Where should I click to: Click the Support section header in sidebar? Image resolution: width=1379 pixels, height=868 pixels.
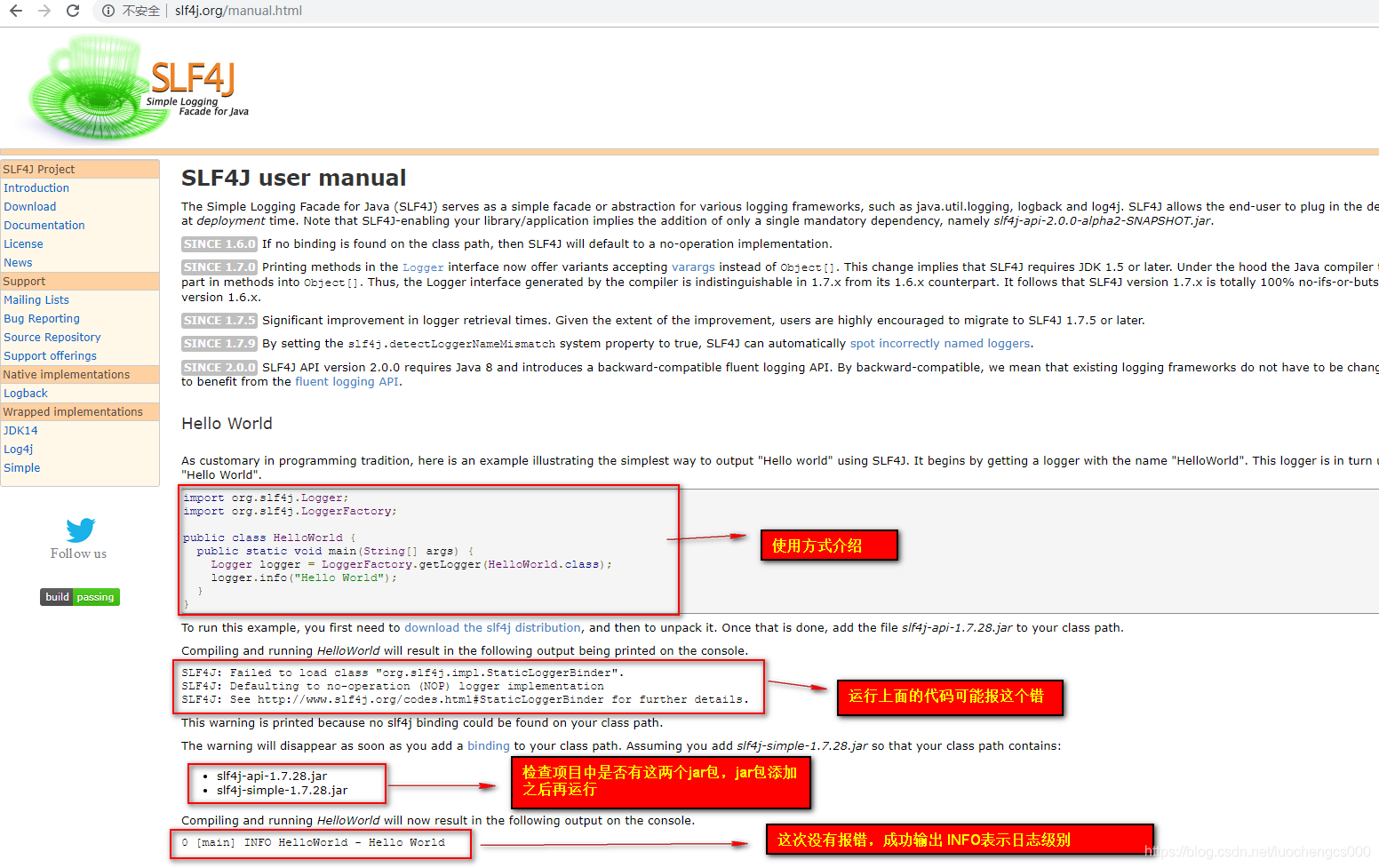[x=80, y=281]
